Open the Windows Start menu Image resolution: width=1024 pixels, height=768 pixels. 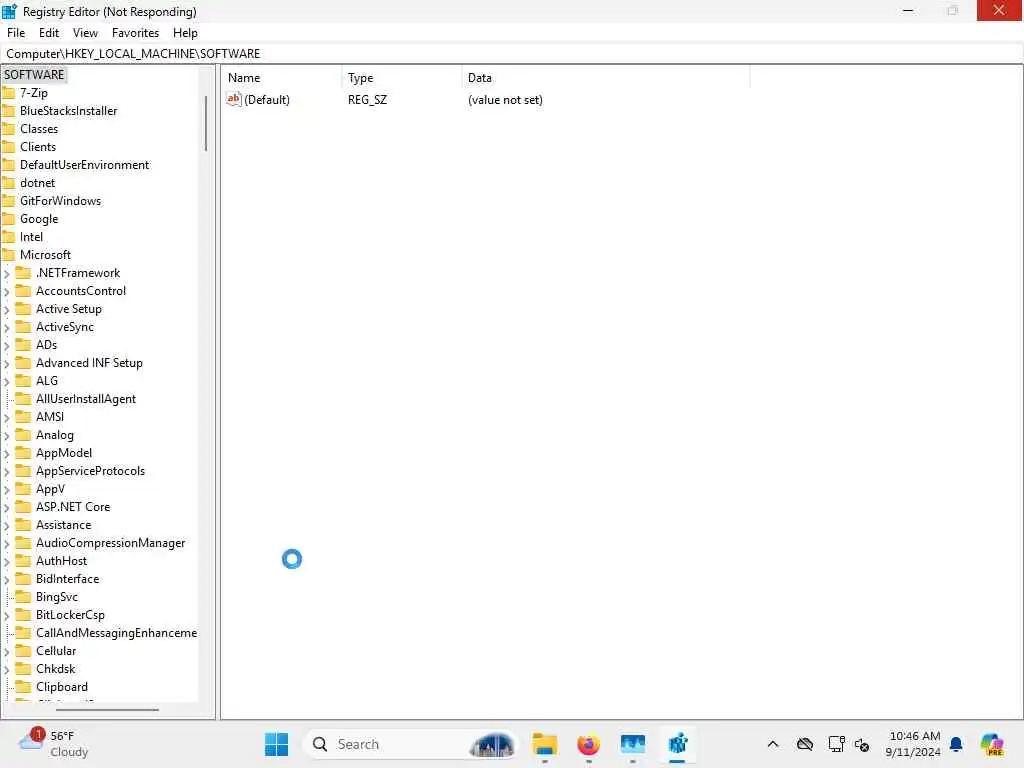(276, 744)
